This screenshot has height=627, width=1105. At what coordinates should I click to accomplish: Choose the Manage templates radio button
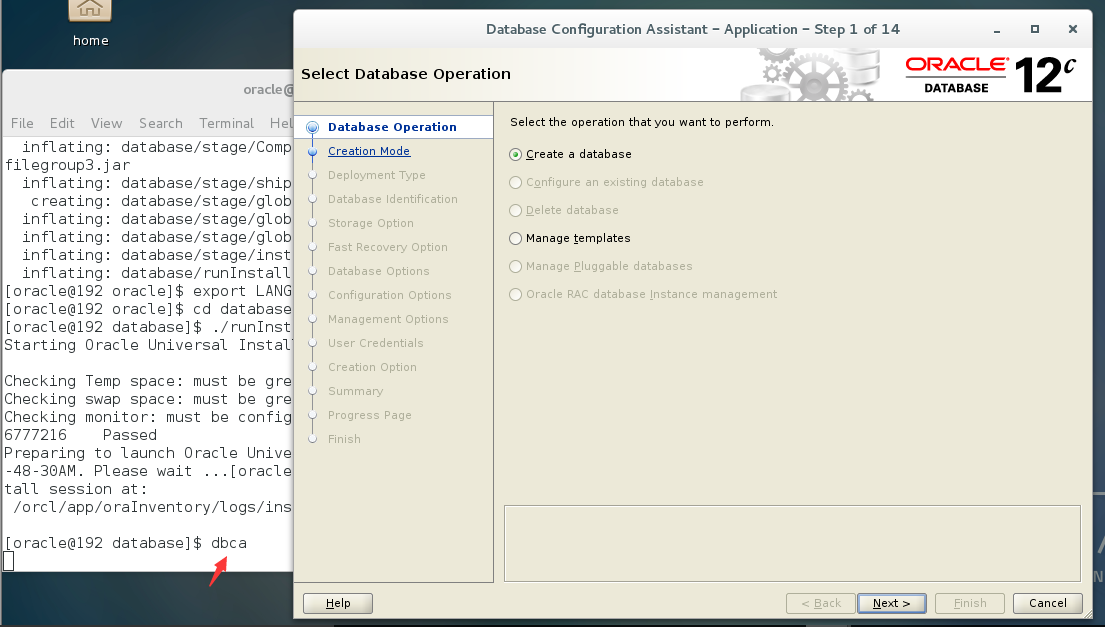516,239
